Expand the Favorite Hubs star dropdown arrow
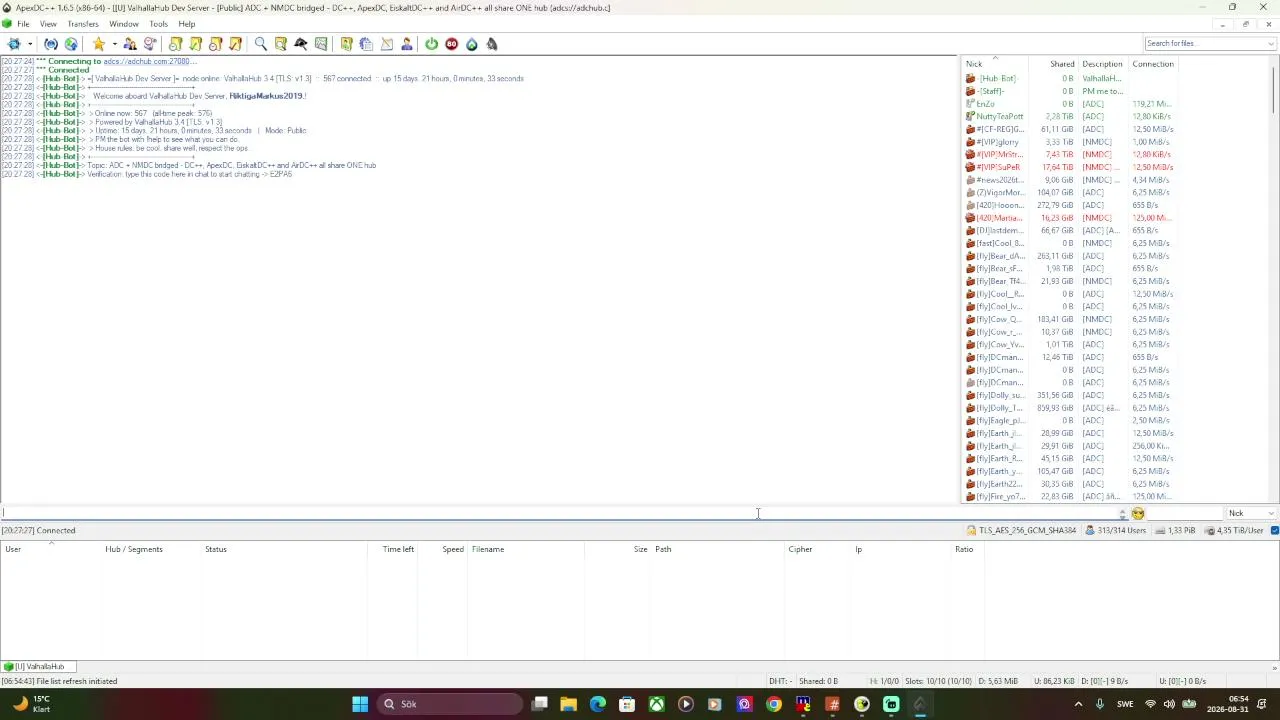Image resolution: width=1280 pixels, height=720 pixels. (114, 44)
